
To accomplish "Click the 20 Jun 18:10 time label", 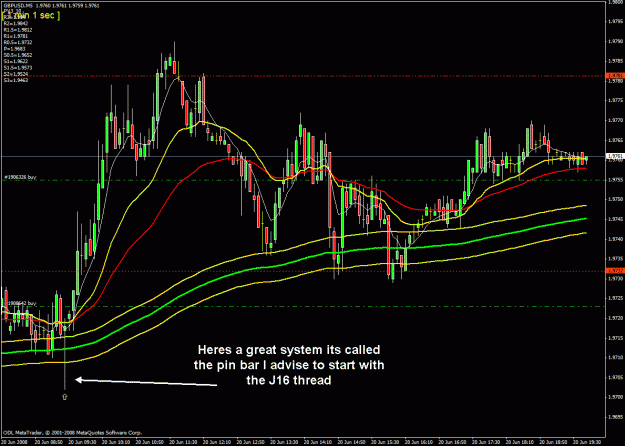I will [x=521, y=442].
